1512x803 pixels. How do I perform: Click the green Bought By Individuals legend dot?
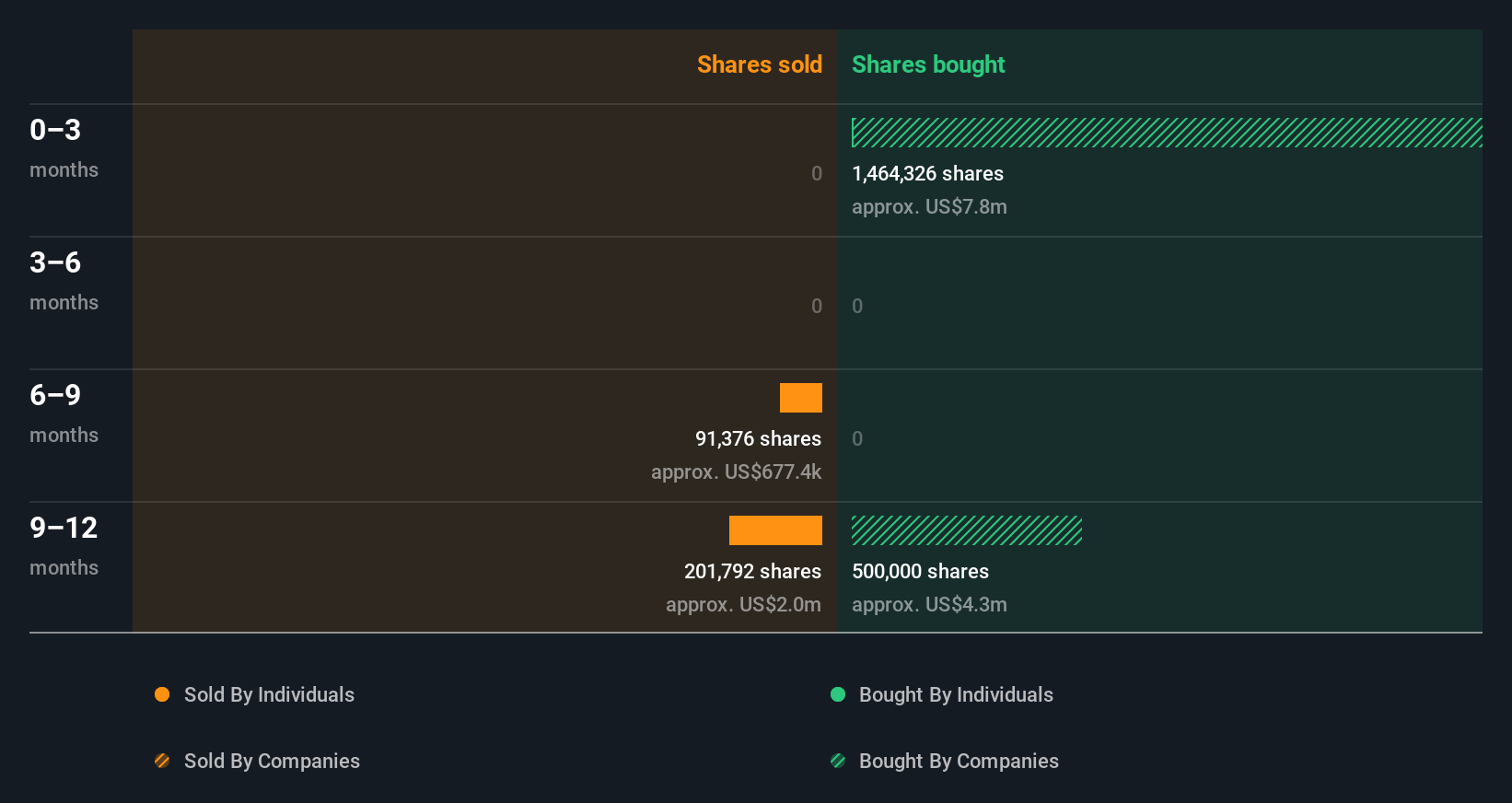pos(838,694)
